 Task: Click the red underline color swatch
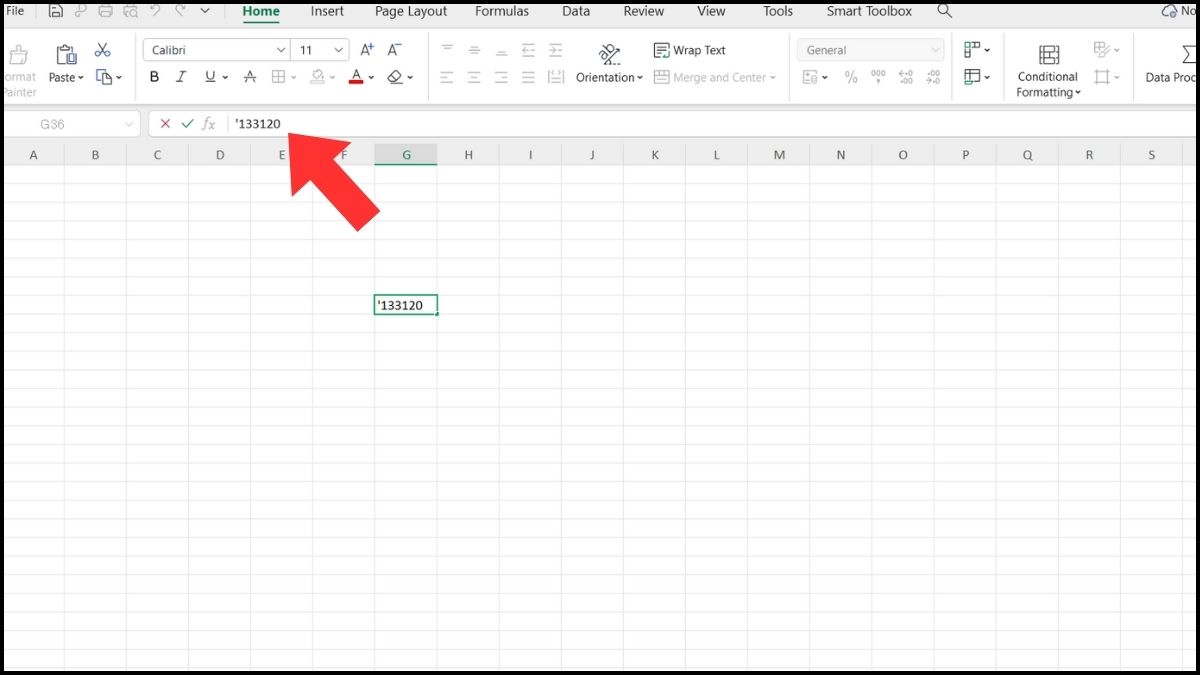coord(356,83)
